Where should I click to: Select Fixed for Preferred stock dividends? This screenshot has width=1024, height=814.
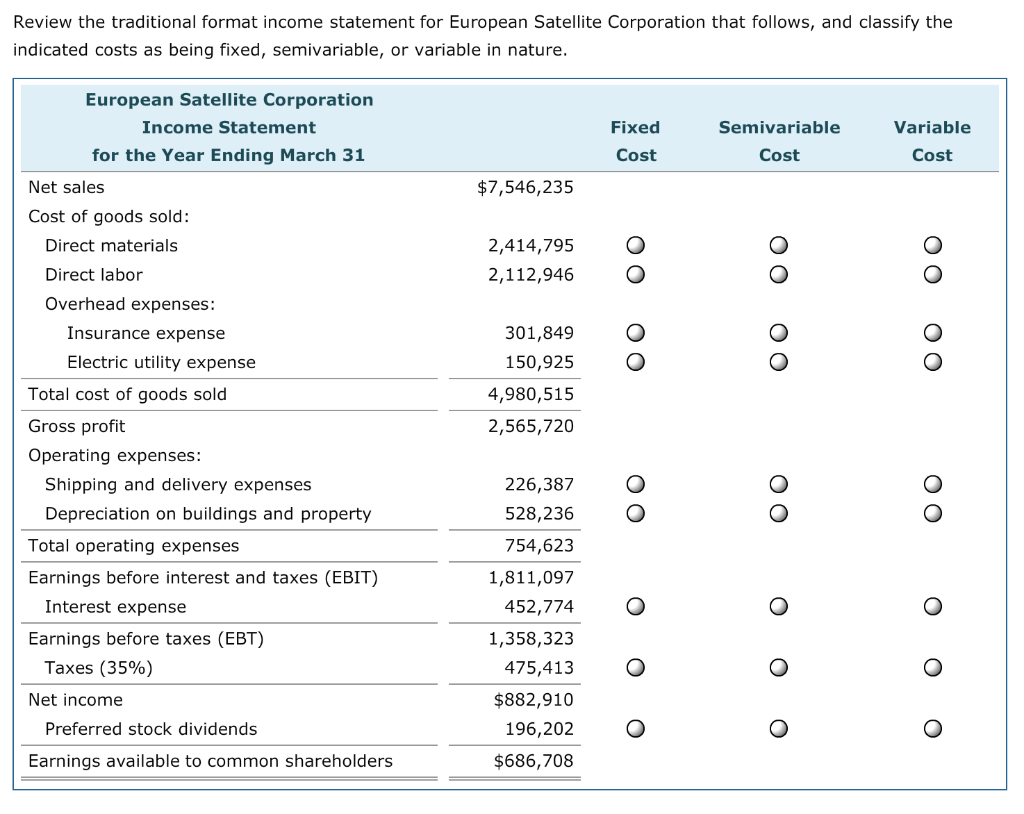coord(636,728)
